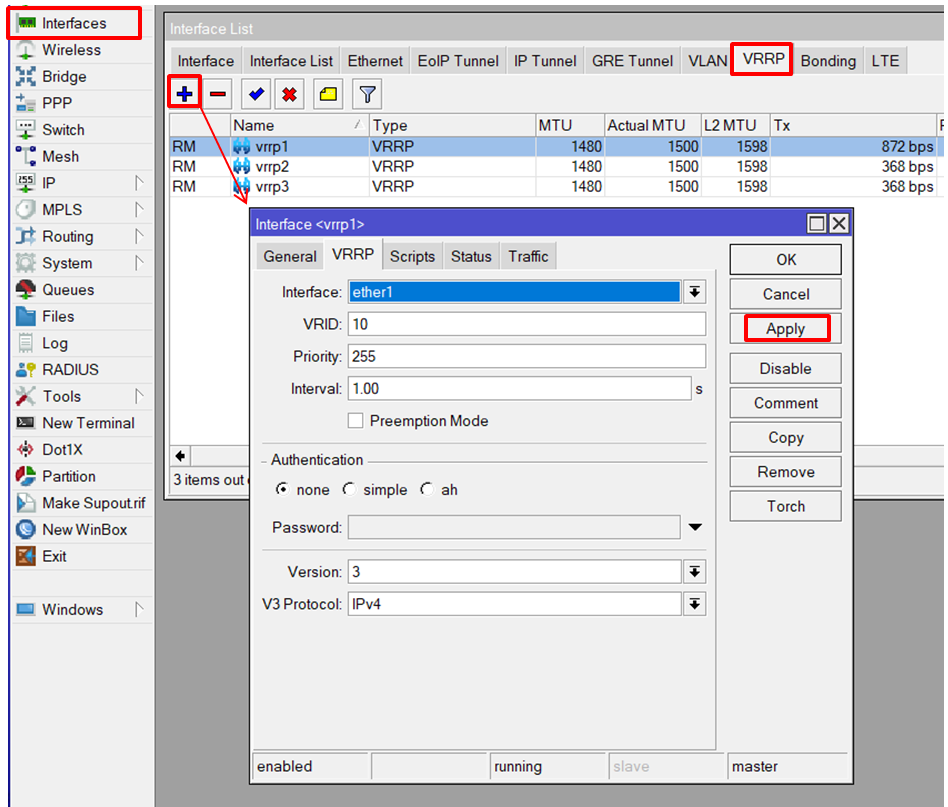Open Queues in the sidebar
This screenshot has height=807, width=948.
coord(68,290)
